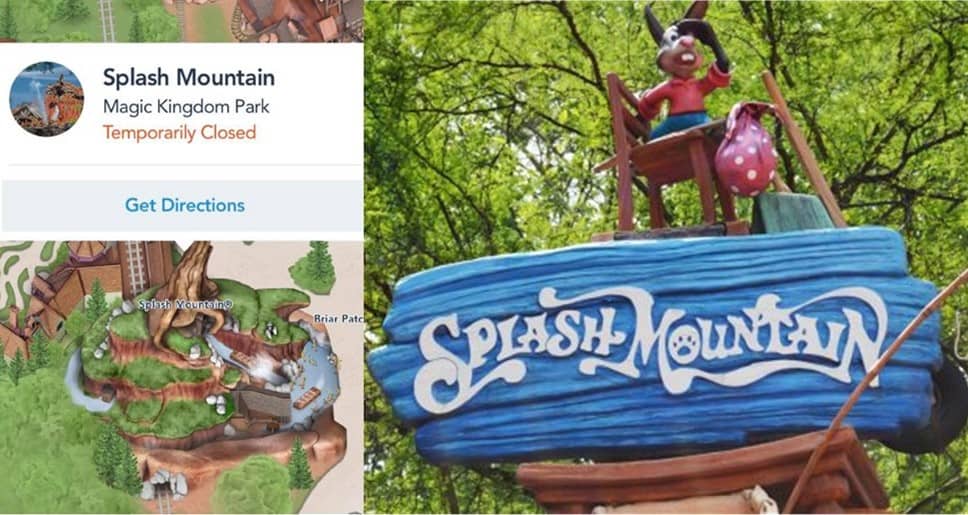This screenshot has width=968, height=515.
Task: Open the Splash Mountain circular thumbnail
Action: click(46, 99)
